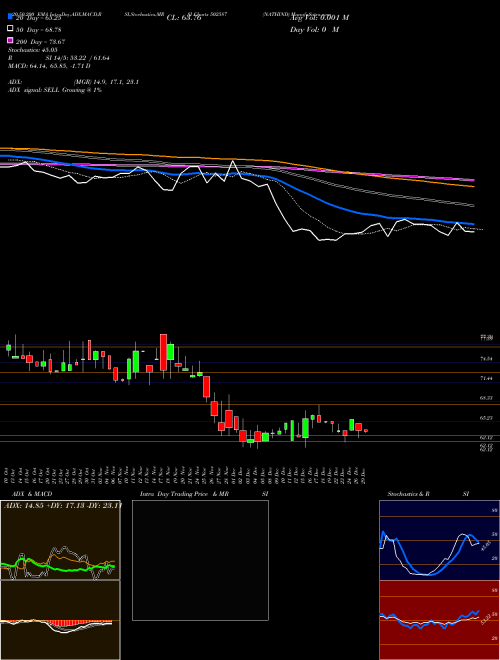Open the ADX indicator chart panel
500x660 pixels.
(x=60, y=540)
